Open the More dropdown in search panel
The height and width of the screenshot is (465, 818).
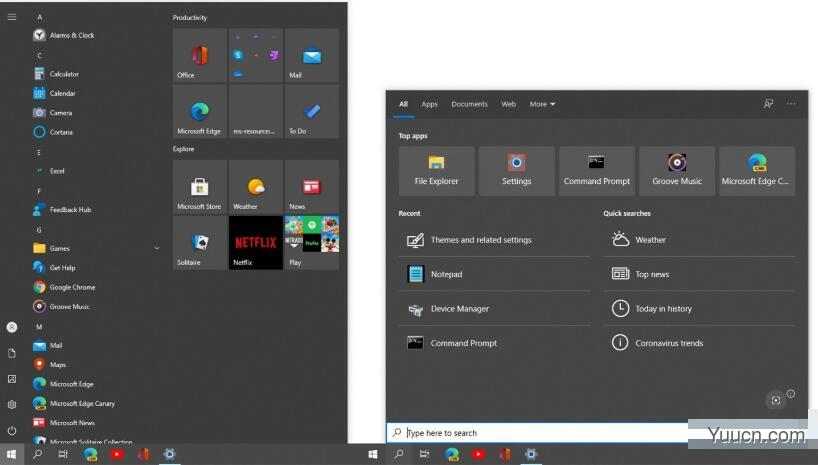pos(542,104)
